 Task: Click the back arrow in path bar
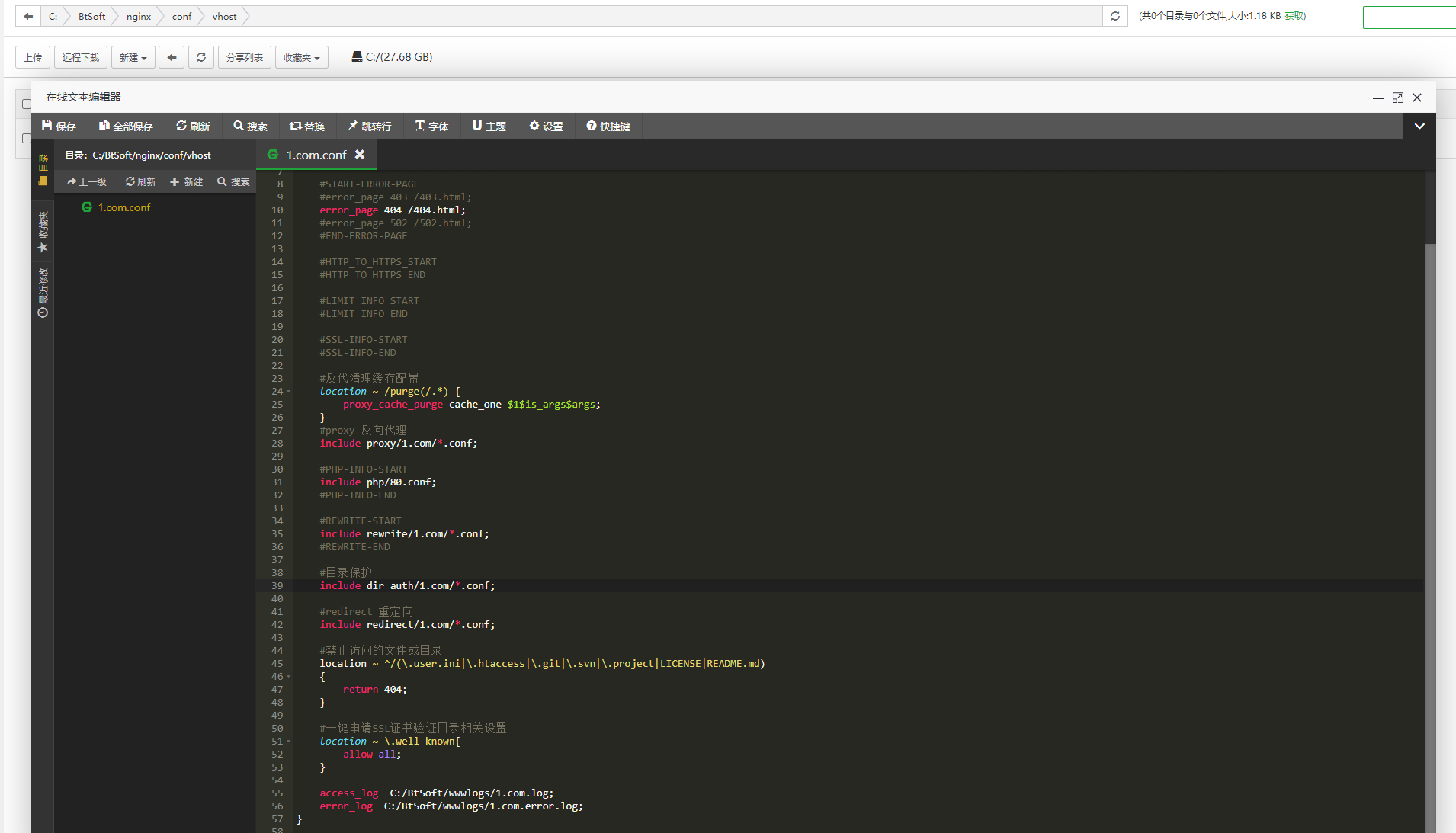click(x=28, y=16)
